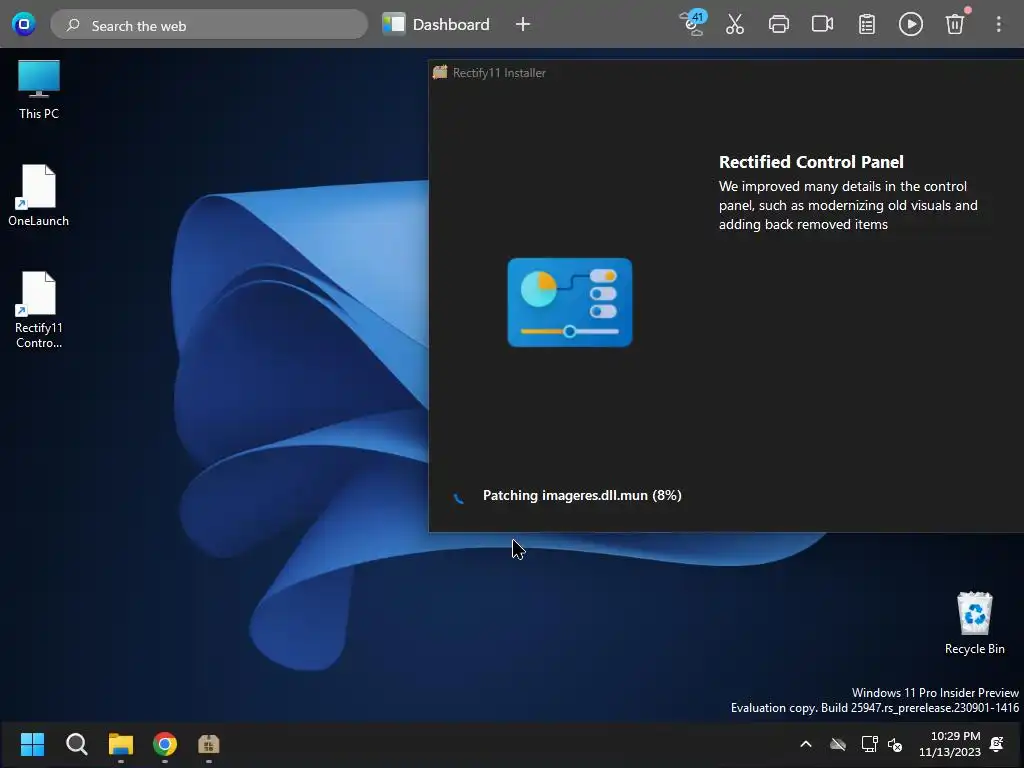Open the clock showing 10:29 PM

[950, 744]
